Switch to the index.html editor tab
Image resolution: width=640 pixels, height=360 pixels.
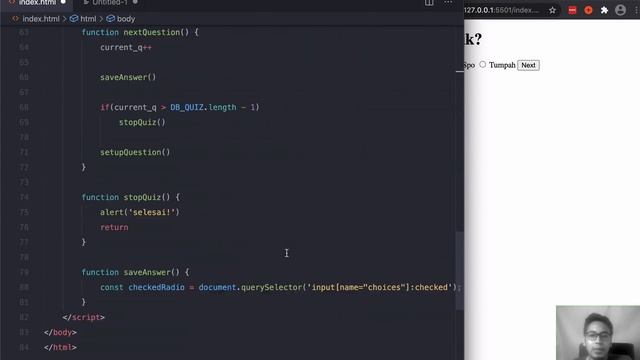pyautogui.click(x=37, y=2)
